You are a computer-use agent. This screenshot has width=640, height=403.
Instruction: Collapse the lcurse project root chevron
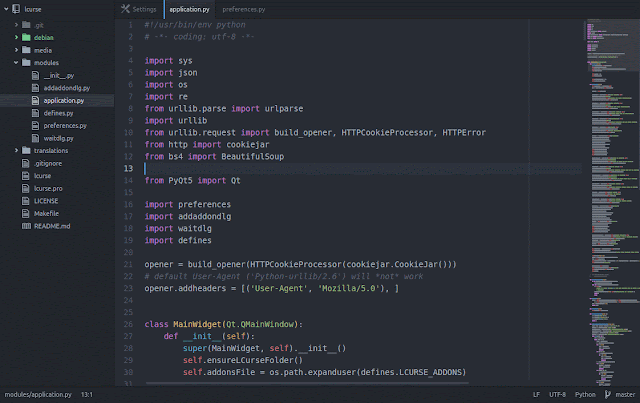point(6,9)
